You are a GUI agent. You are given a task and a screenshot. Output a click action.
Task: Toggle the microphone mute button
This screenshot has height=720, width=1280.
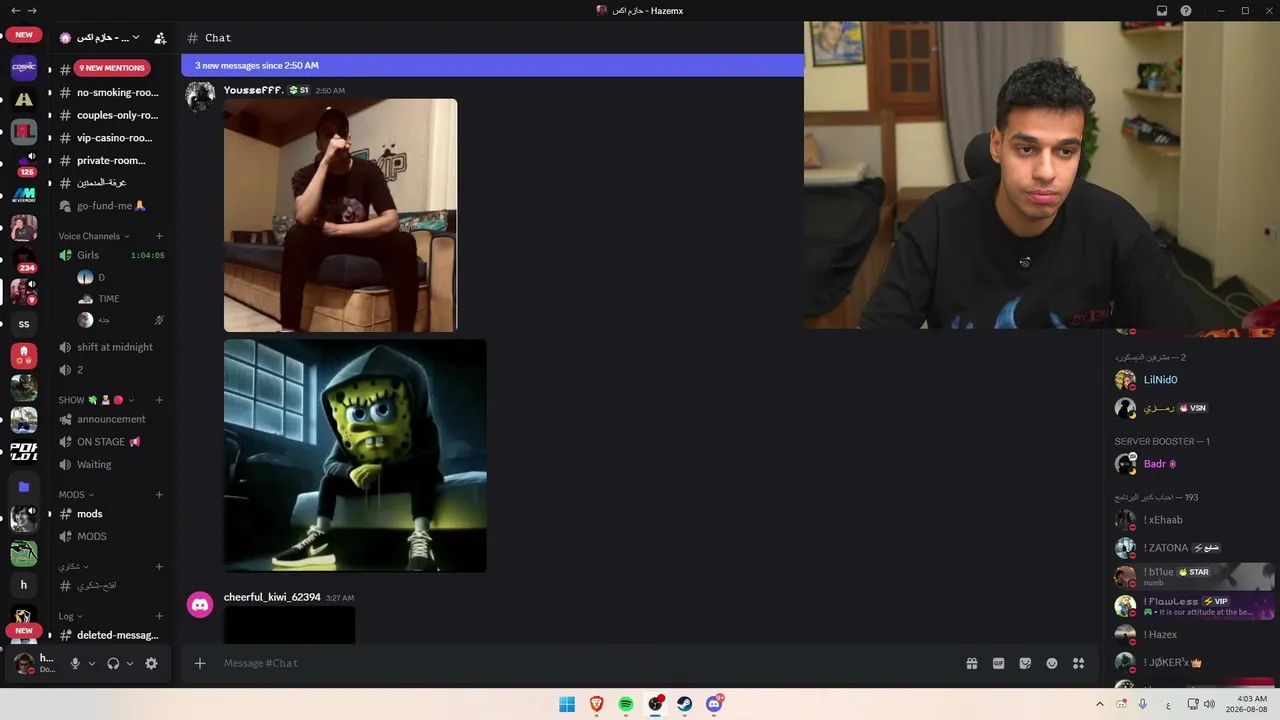click(x=75, y=663)
